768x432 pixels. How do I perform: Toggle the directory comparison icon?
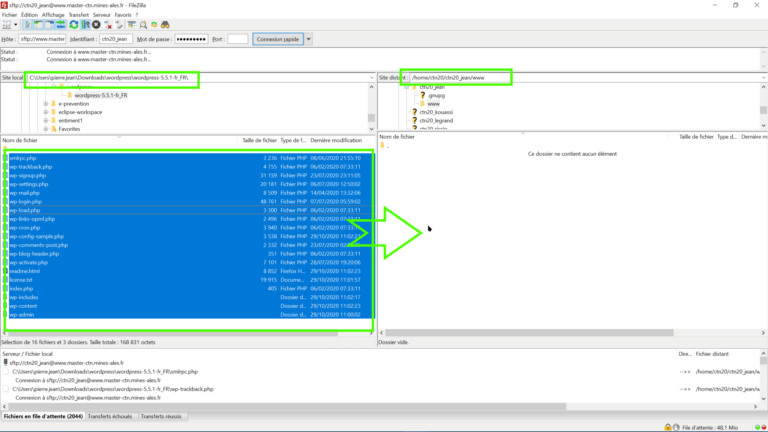click(x=141, y=25)
